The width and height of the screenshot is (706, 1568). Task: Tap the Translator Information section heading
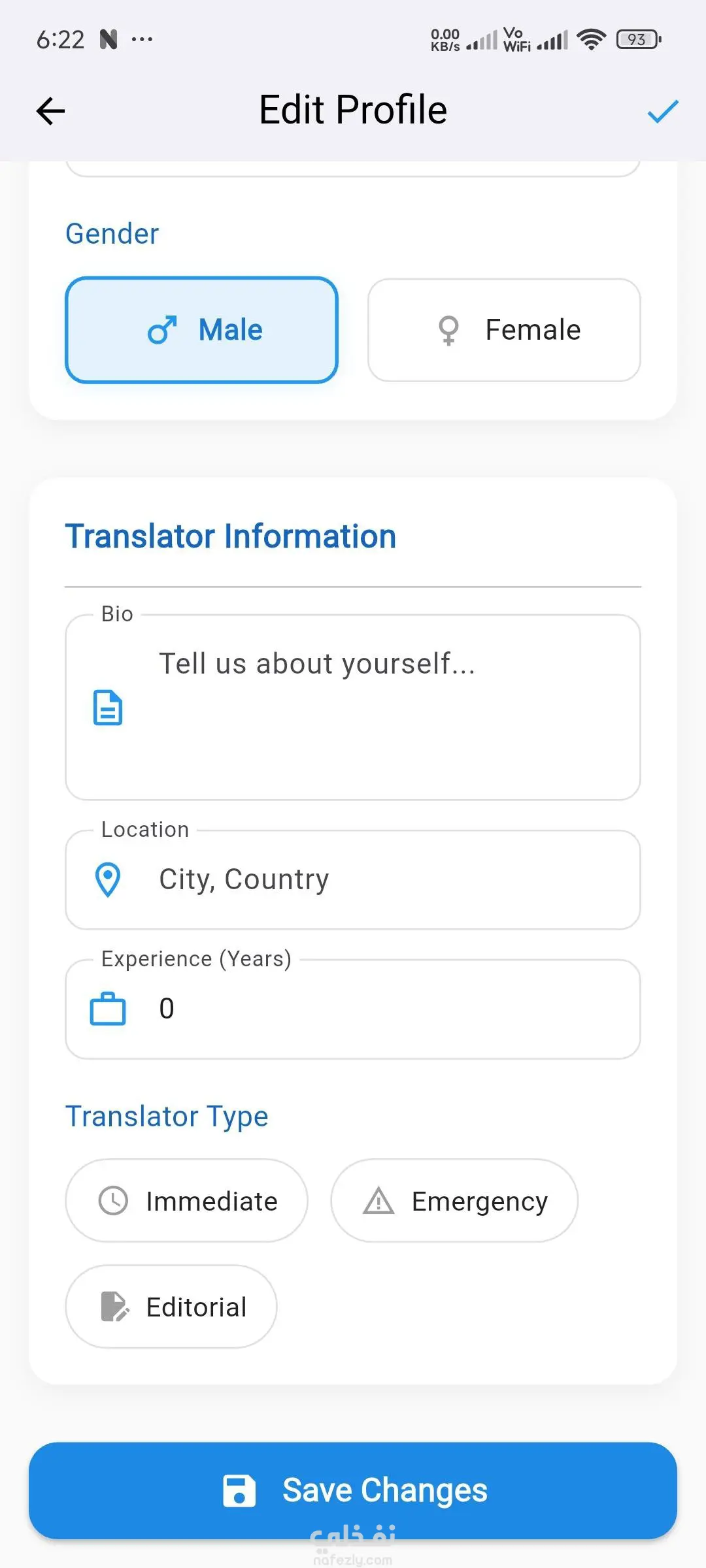pyautogui.click(x=230, y=536)
